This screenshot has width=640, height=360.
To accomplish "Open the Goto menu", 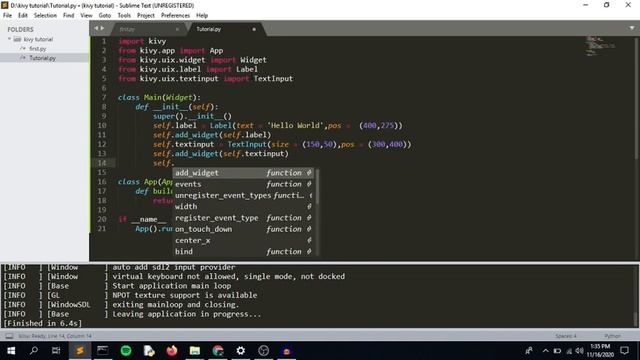I will [104, 16].
